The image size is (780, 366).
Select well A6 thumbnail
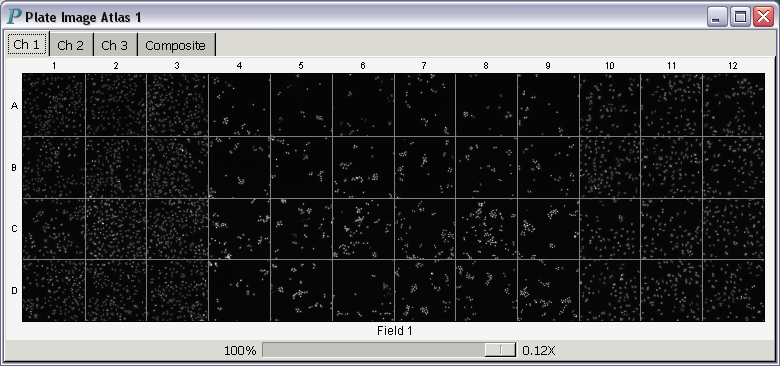(x=363, y=104)
